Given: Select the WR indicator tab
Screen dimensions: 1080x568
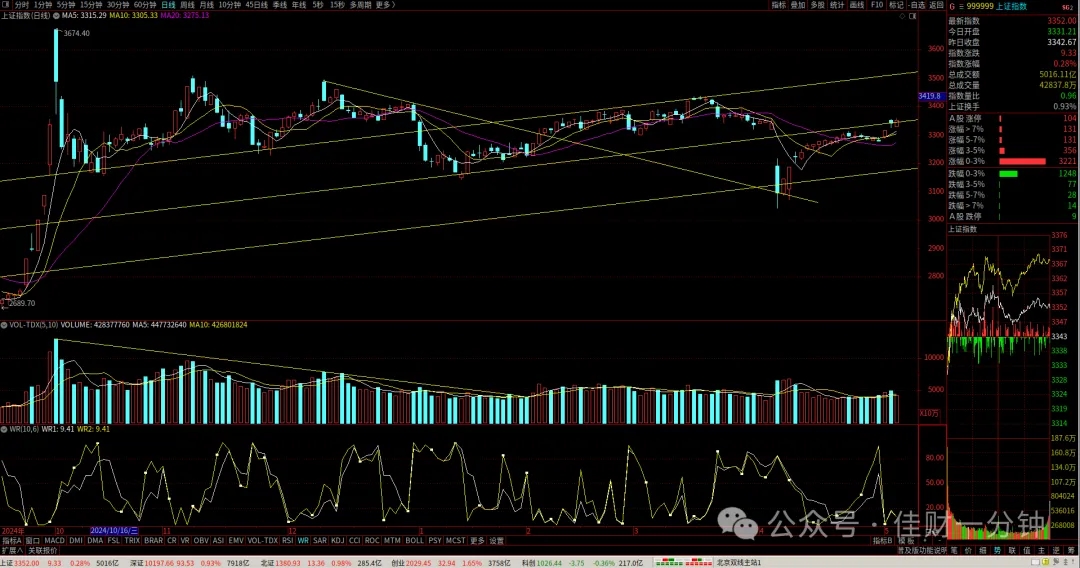Looking at the screenshot, I should (x=303, y=541).
